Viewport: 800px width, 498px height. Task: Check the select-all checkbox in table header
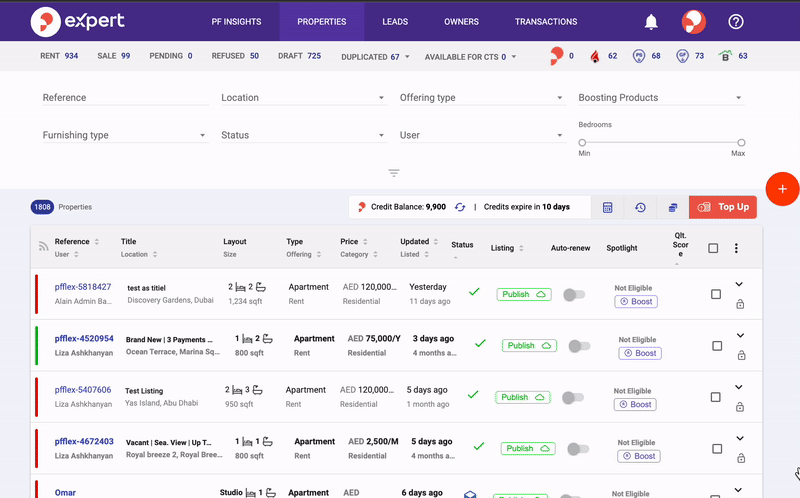pos(713,249)
